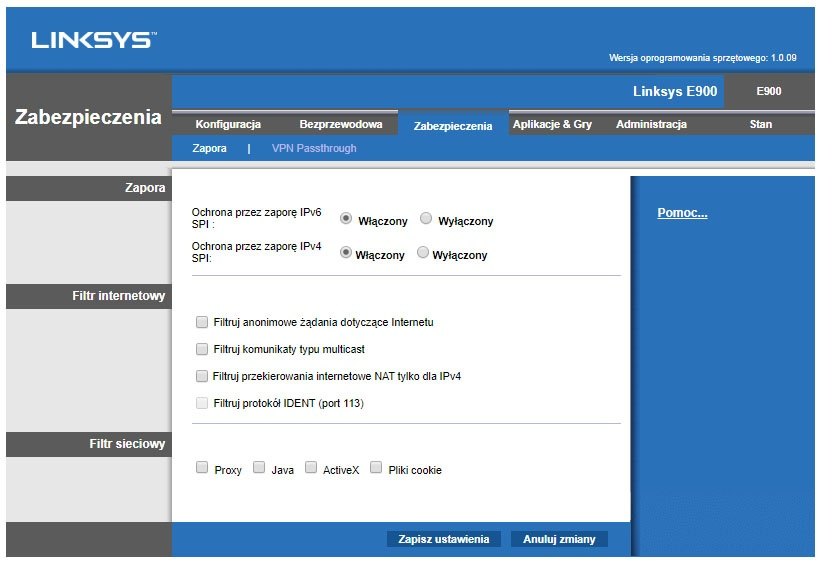
Task: Tick Filtruj przekierowania internetowe NAT checkbox
Action: (202, 376)
